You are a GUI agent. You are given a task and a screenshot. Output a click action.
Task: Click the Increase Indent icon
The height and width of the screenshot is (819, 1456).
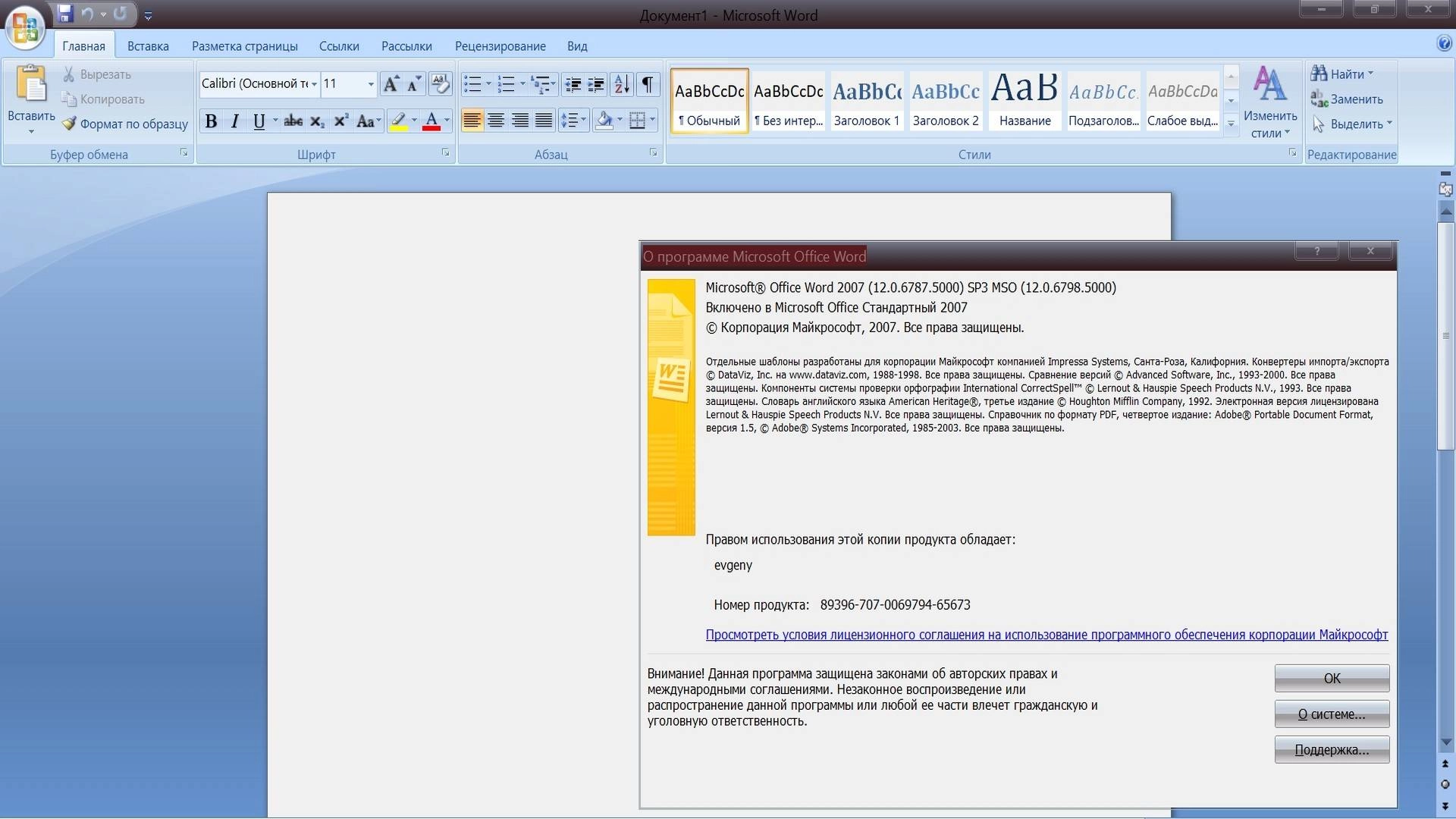point(596,83)
